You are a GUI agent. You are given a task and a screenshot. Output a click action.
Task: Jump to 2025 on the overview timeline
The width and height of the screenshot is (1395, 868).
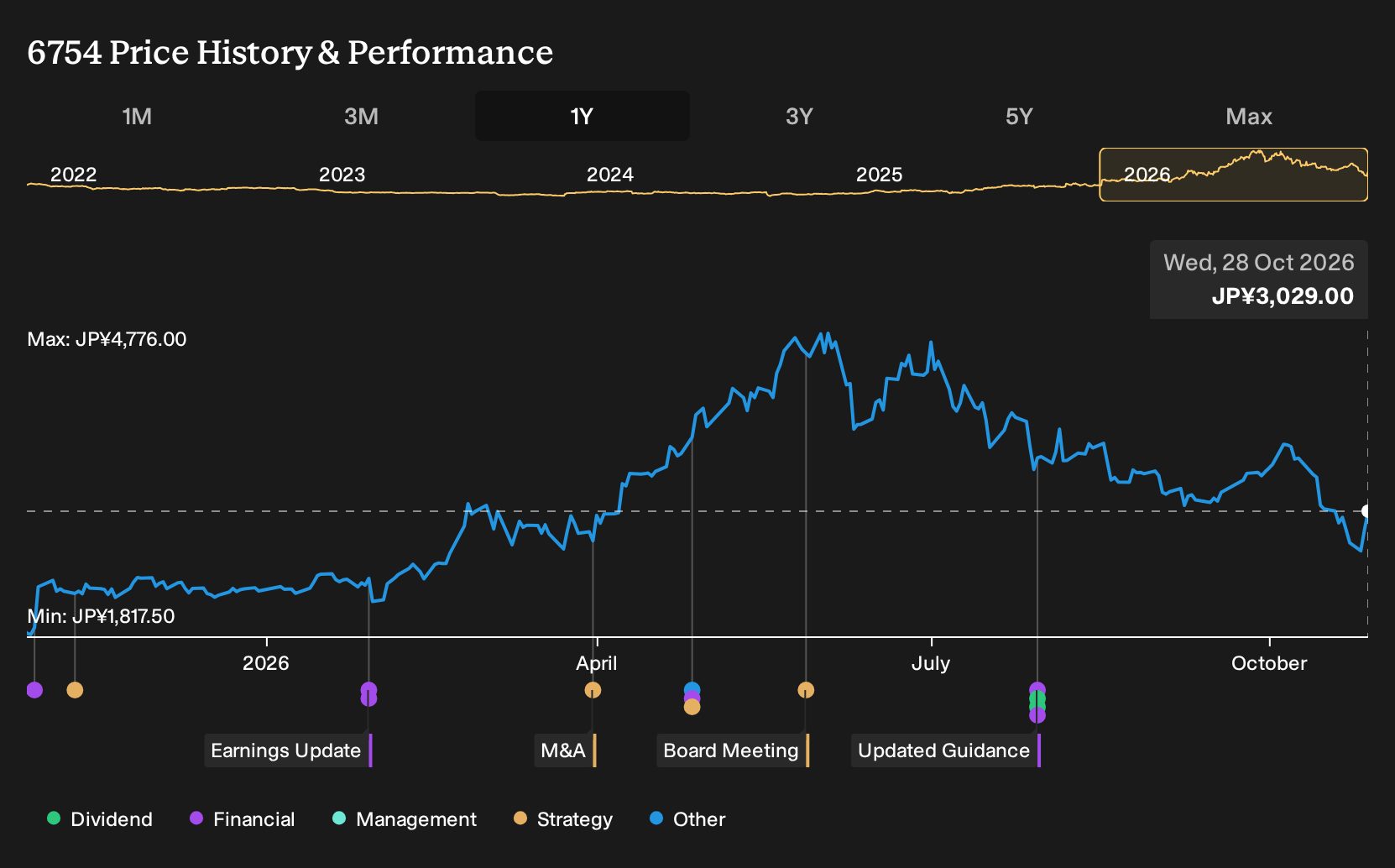click(879, 175)
